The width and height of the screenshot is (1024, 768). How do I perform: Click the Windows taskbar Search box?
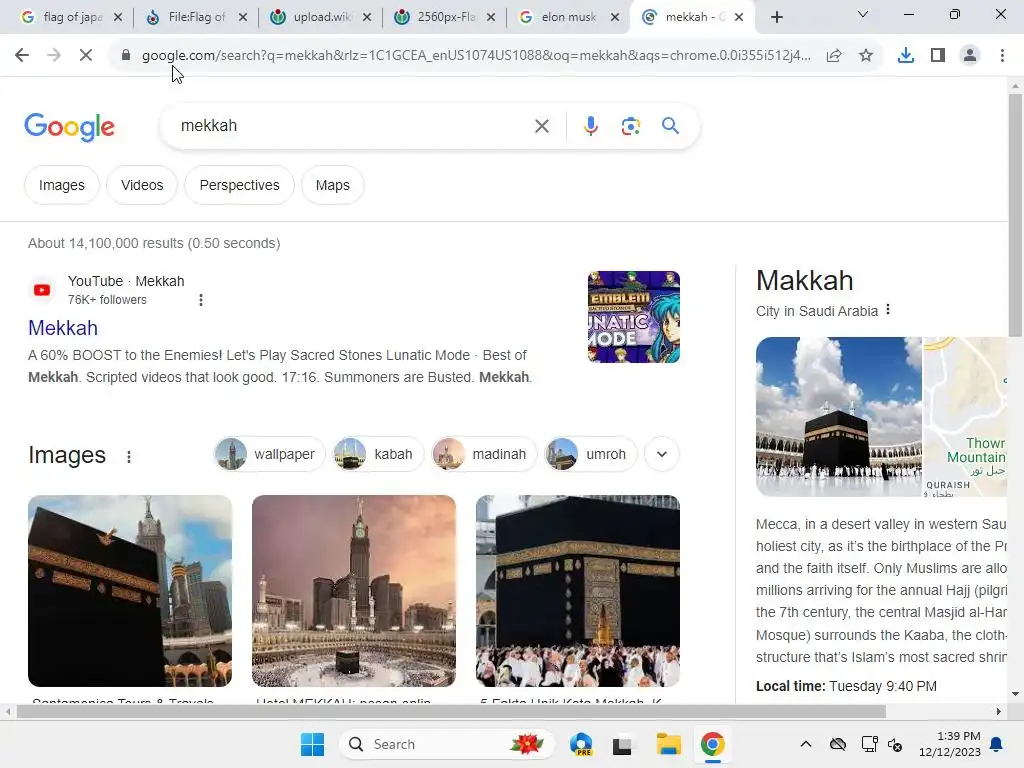(447, 744)
